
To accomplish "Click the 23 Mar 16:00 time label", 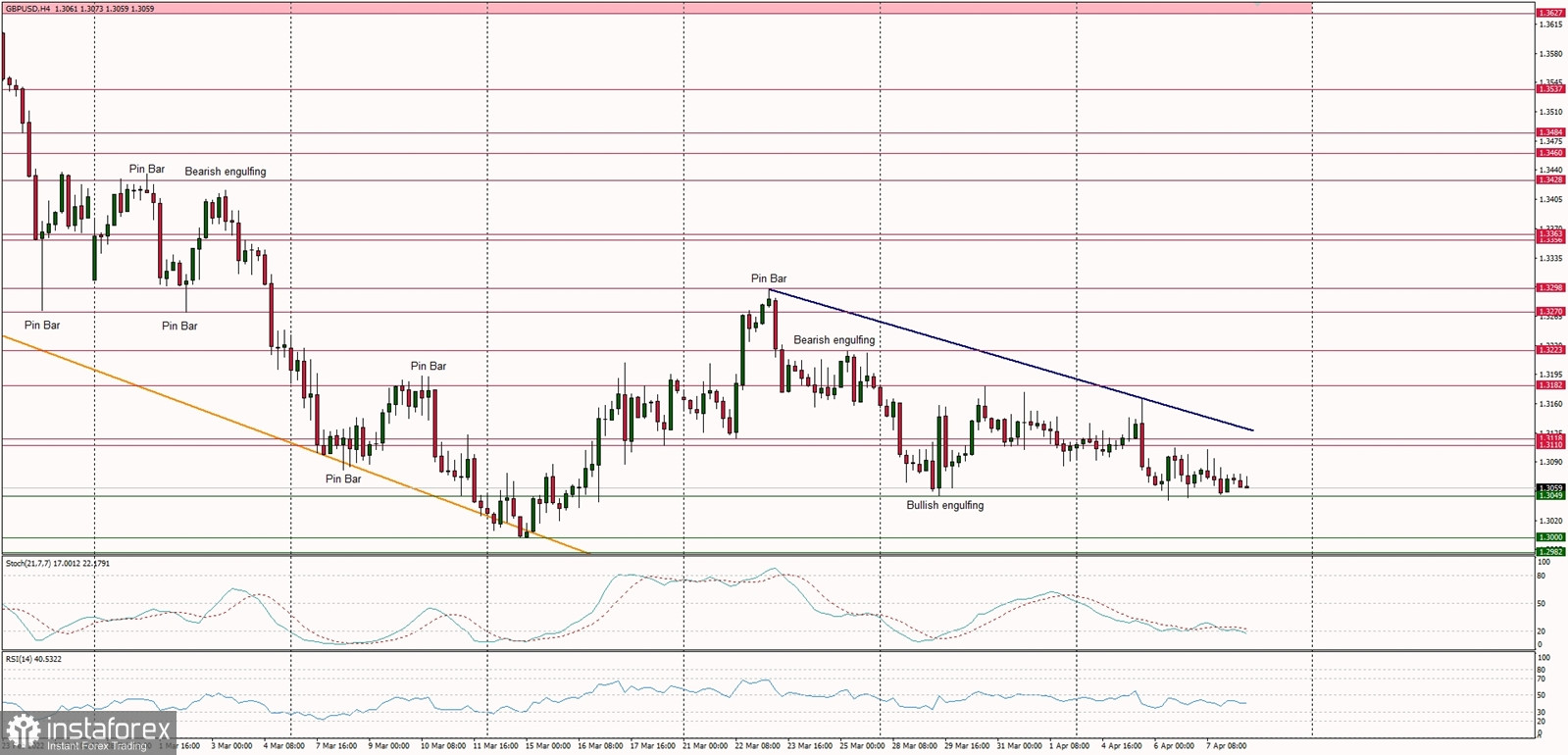I will [809, 746].
